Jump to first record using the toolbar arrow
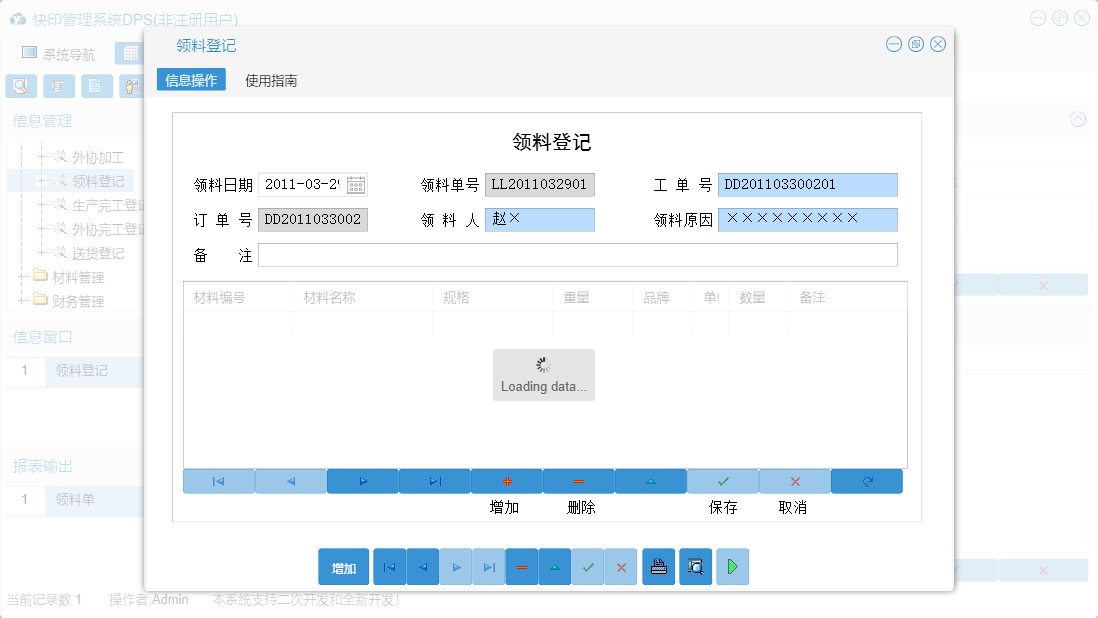 218,481
